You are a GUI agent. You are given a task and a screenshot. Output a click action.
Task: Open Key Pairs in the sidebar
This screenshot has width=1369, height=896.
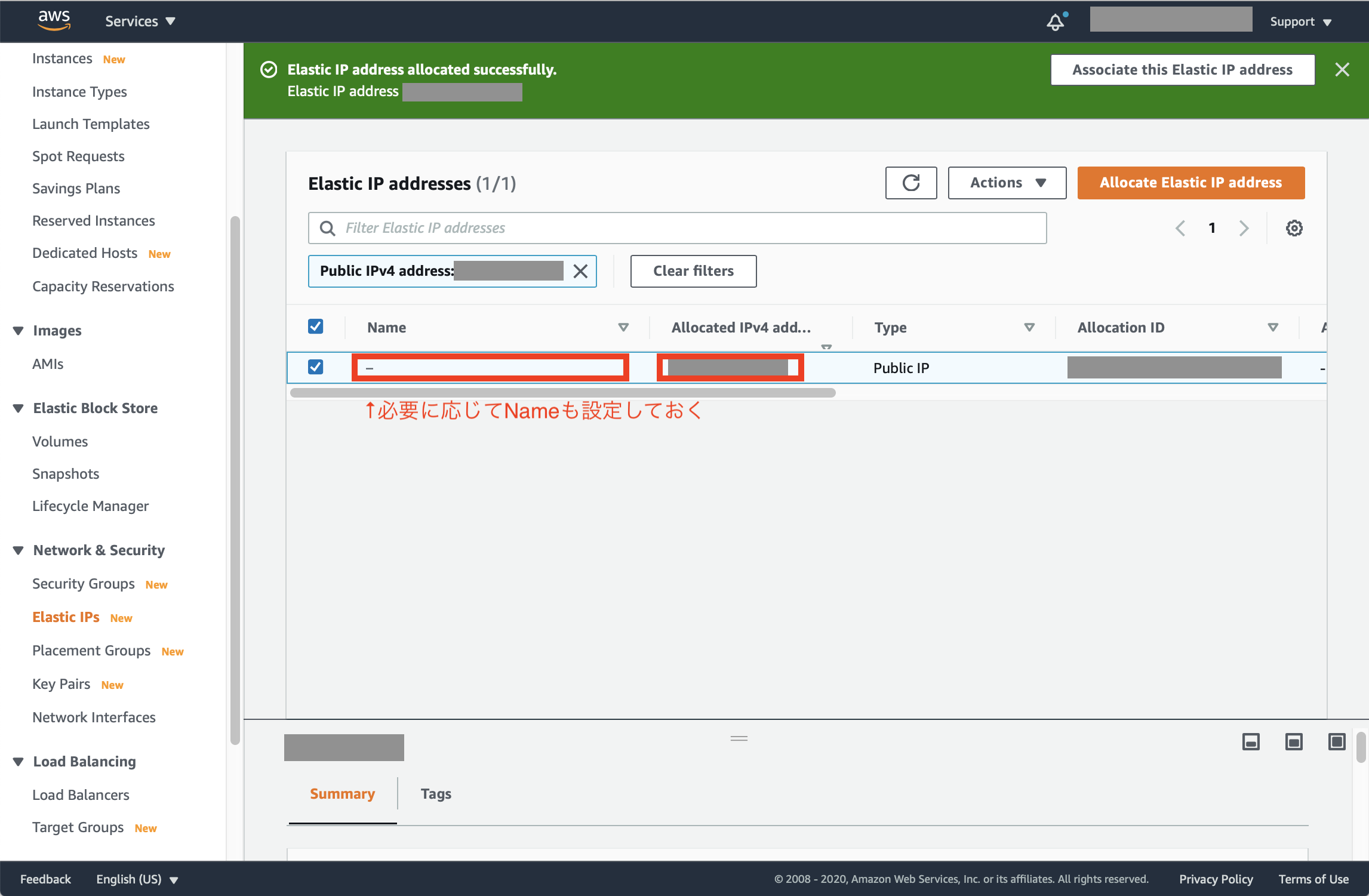[x=61, y=684]
